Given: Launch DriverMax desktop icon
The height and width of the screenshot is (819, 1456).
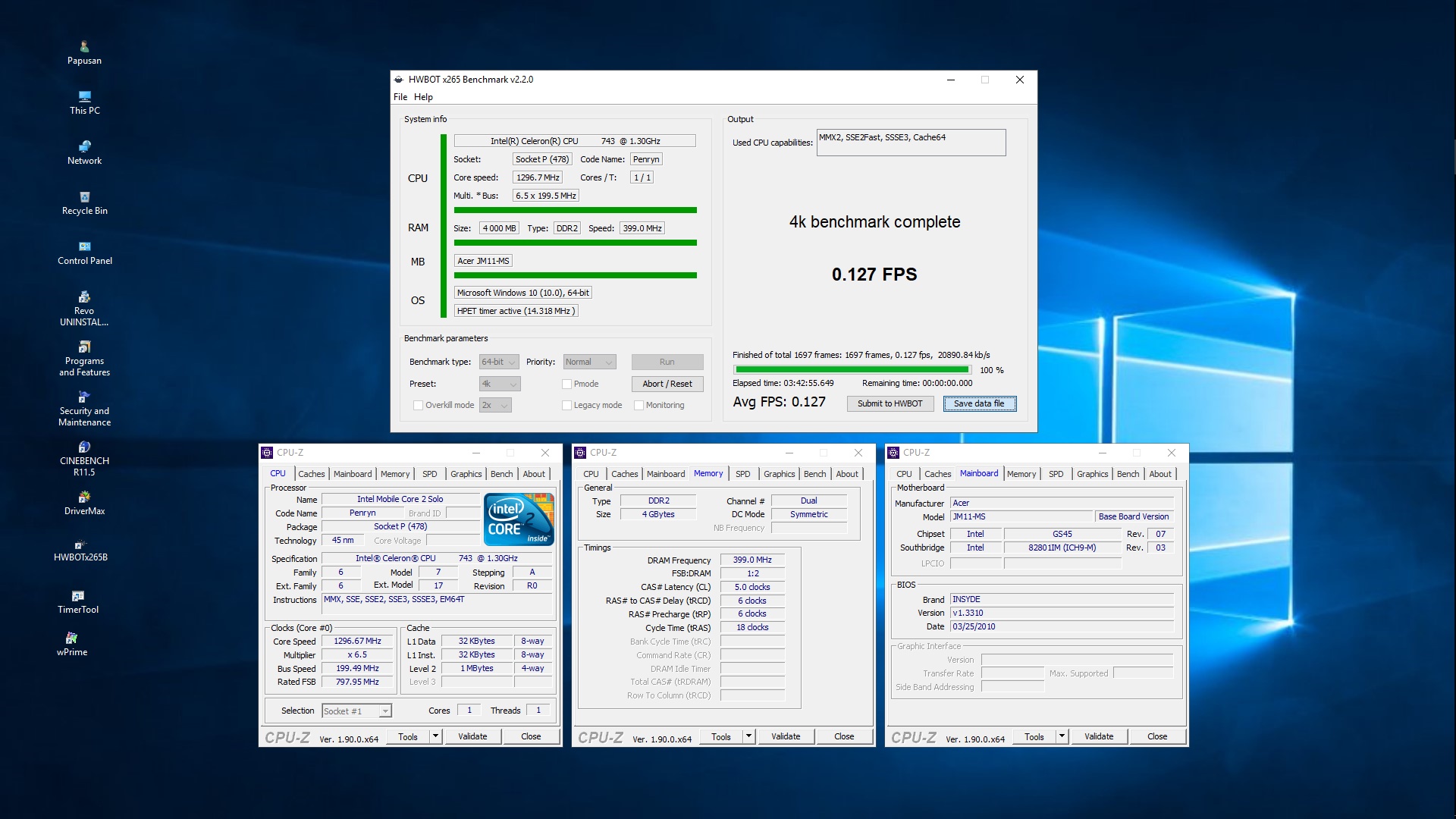Looking at the screenshot, I should [84, 503].
